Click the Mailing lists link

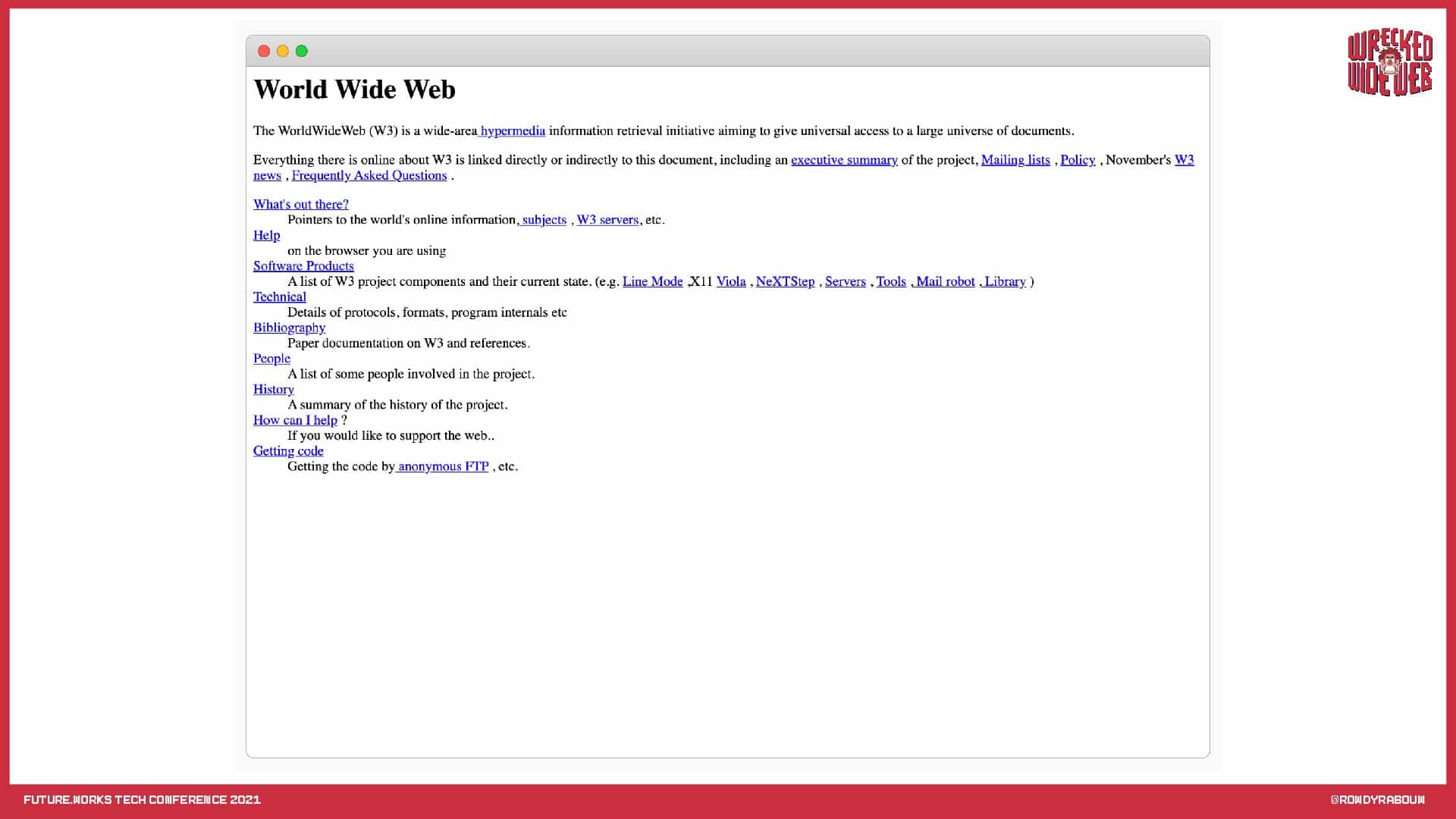click(x=1015, y=160)
